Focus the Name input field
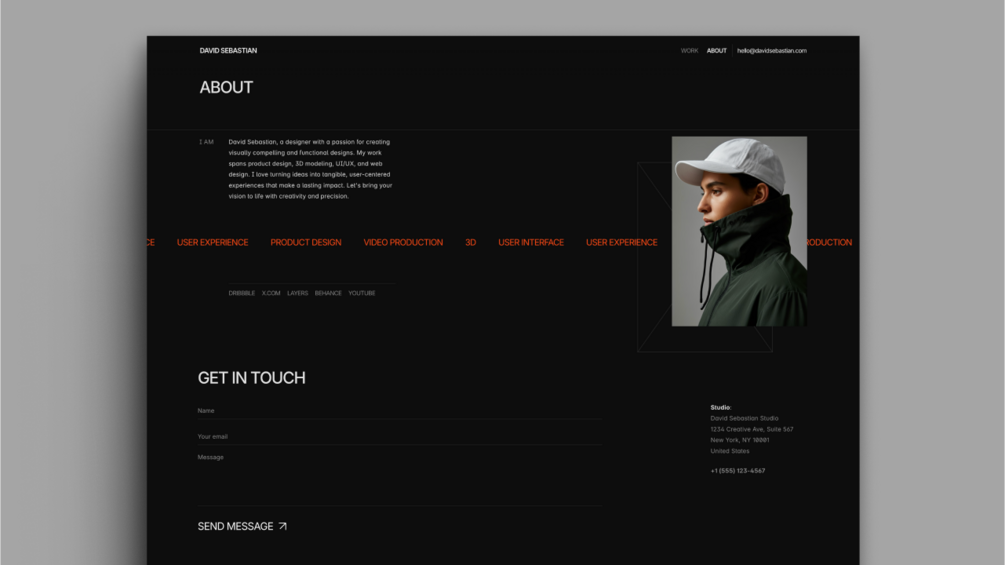This screenshot has width=1005, height=565. pyautogui.click(x=399, y=411)
